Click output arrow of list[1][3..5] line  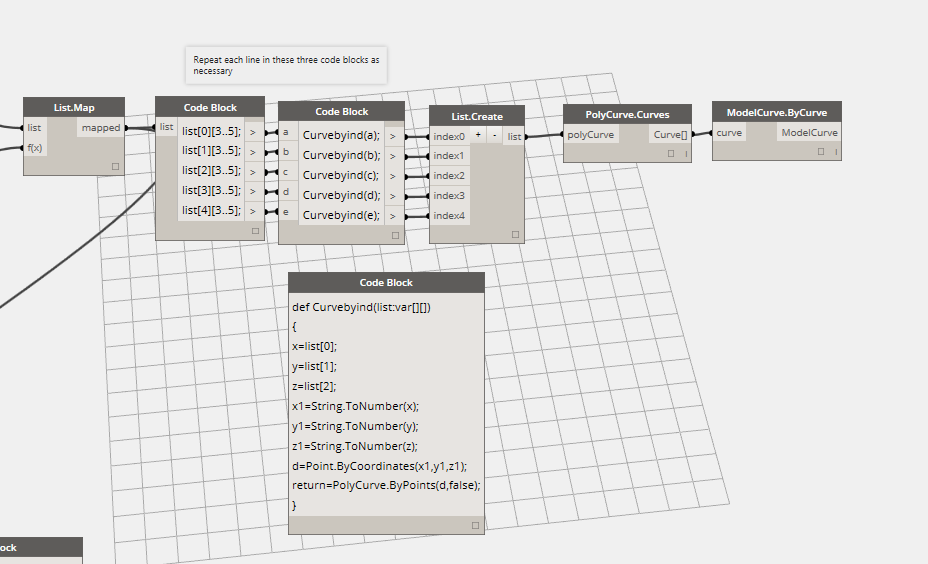coord(253,152)
